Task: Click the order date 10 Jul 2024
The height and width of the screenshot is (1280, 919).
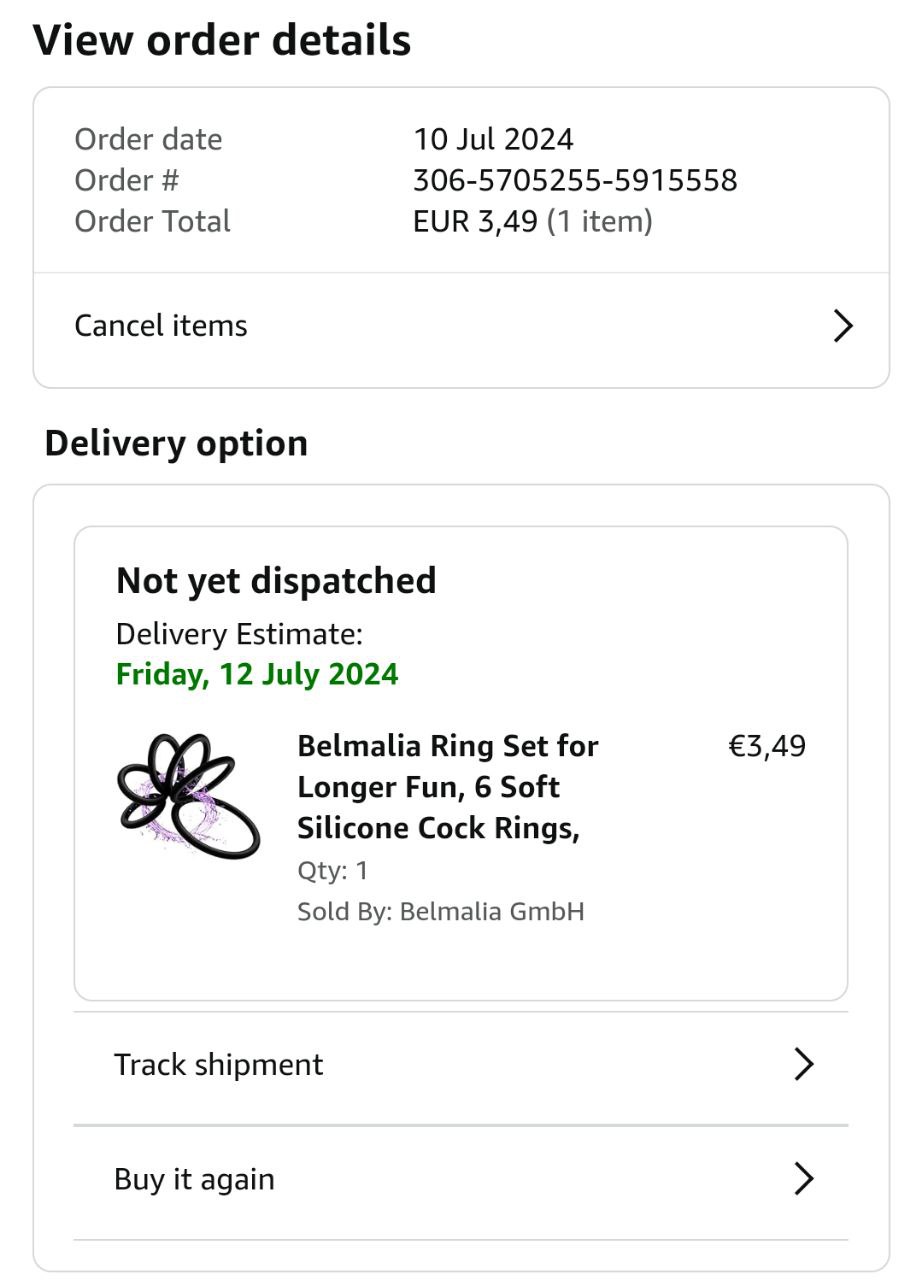Action: tap(493, 139)
